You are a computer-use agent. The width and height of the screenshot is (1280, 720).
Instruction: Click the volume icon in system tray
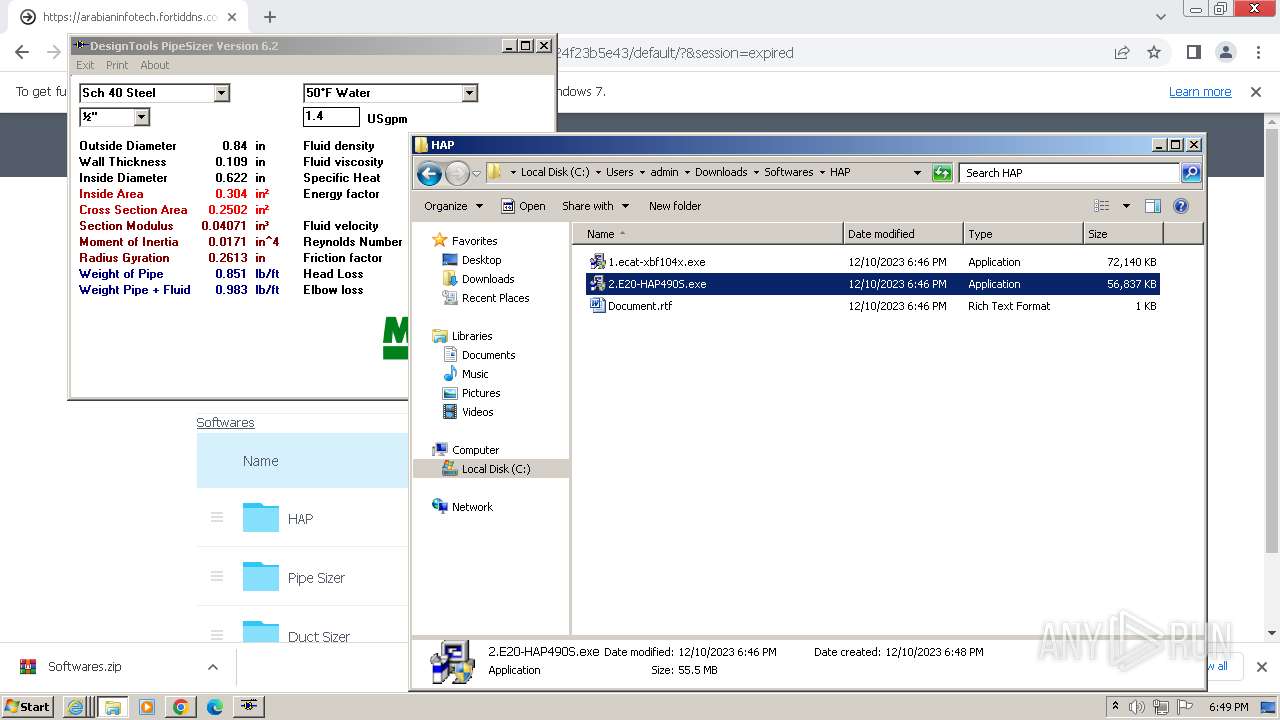coord(1136,707)
